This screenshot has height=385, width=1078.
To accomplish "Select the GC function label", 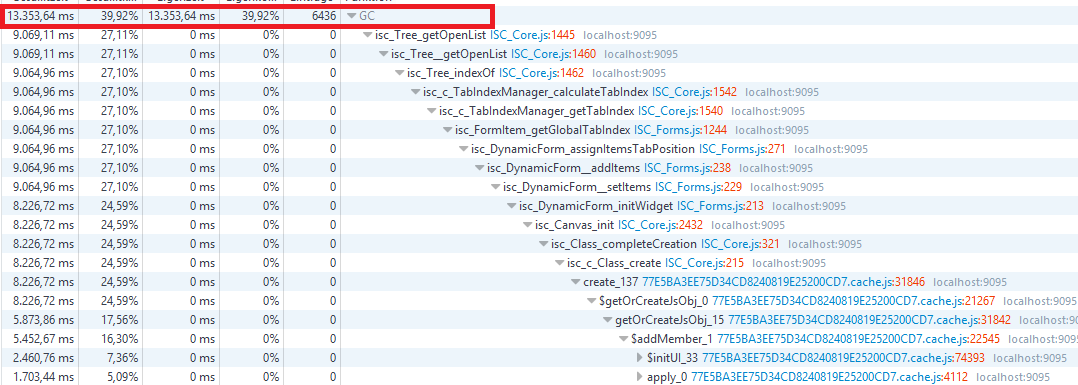I will click(366, 16).
